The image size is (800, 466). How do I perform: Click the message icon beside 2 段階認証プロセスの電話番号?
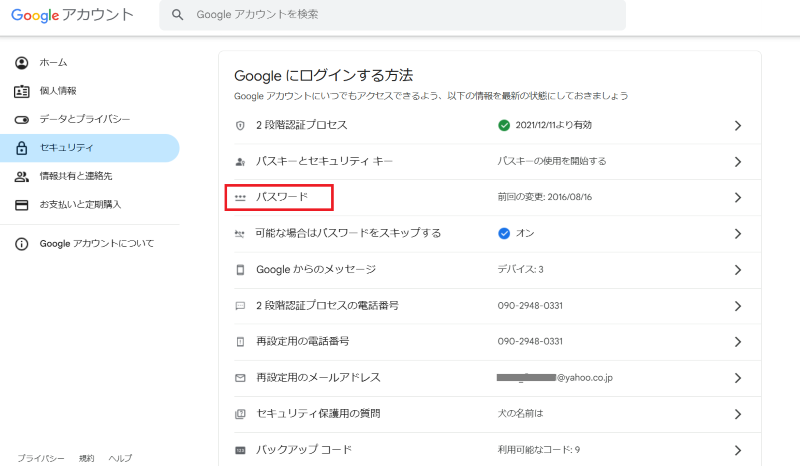240,306
